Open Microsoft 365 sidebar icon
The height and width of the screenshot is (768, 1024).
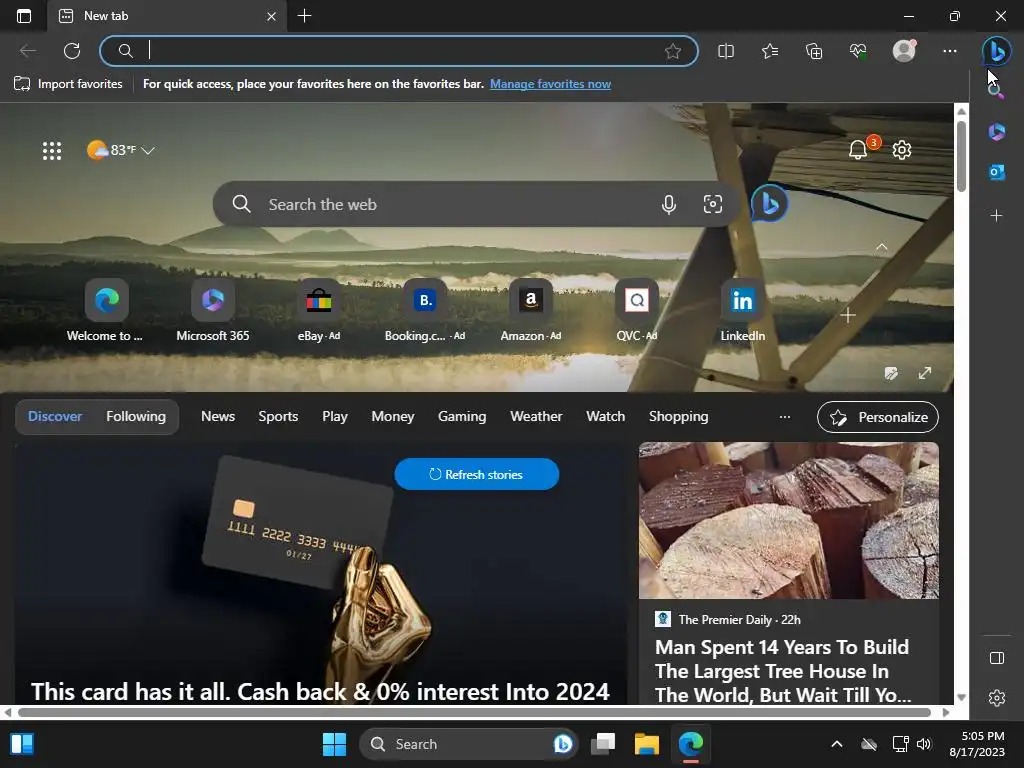click(x=997, y=132)
